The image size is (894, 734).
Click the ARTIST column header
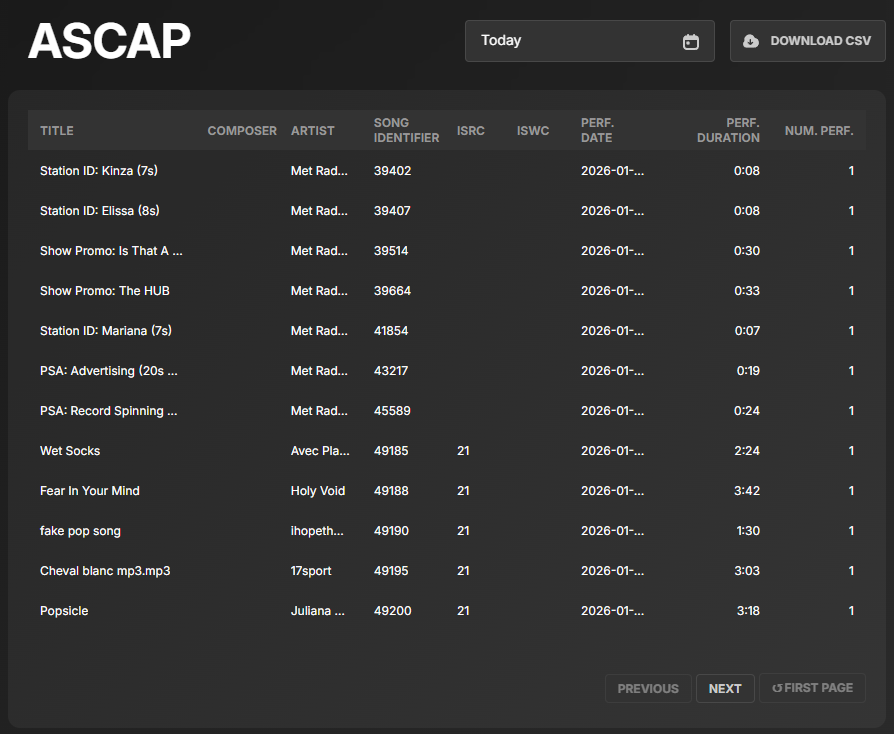click(x=312, y=130)
